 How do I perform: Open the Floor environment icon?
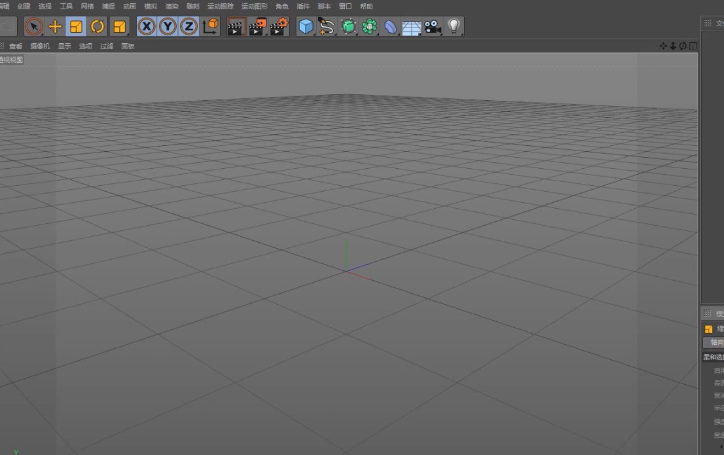coord(411,27)
